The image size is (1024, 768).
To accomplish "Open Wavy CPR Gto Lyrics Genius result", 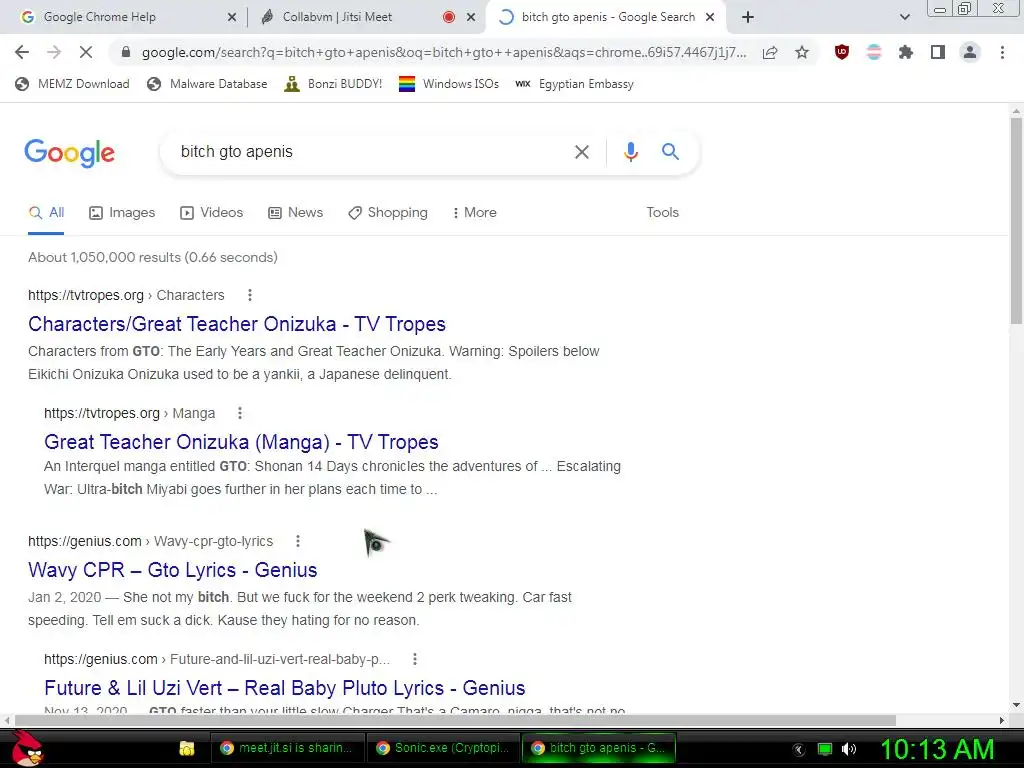I will coord(172,571).
